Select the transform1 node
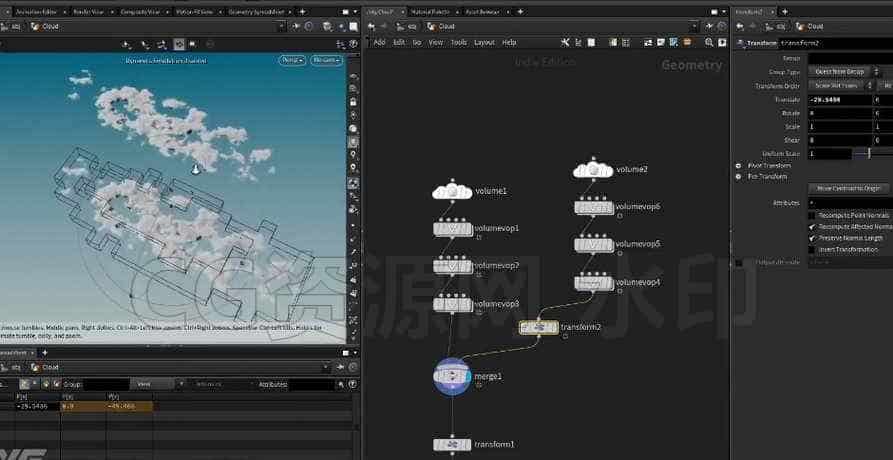This screenshot has width=893, height=460. tap(453, 445)
